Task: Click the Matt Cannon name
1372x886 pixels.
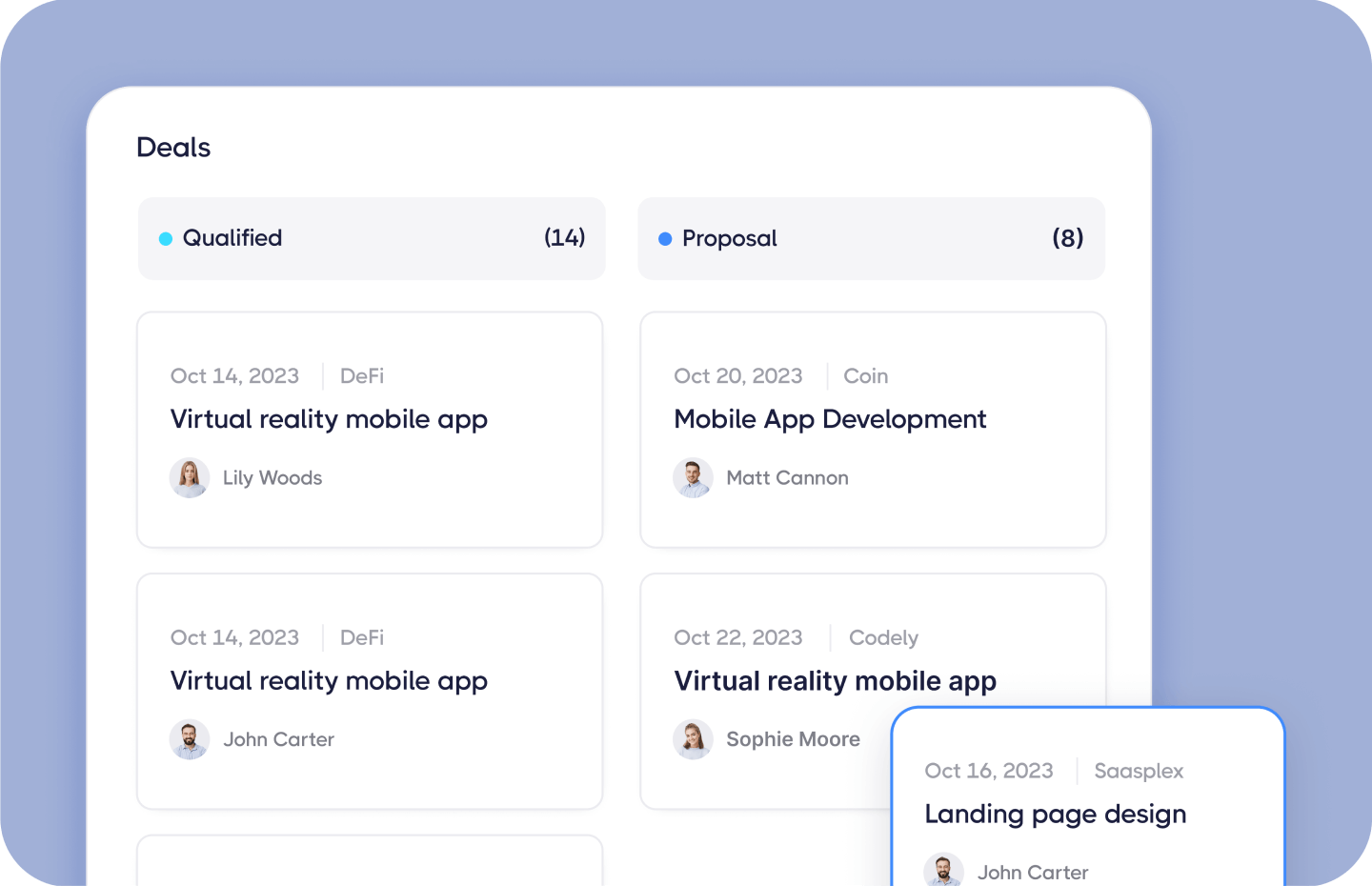Action: [x=787, y=478]
